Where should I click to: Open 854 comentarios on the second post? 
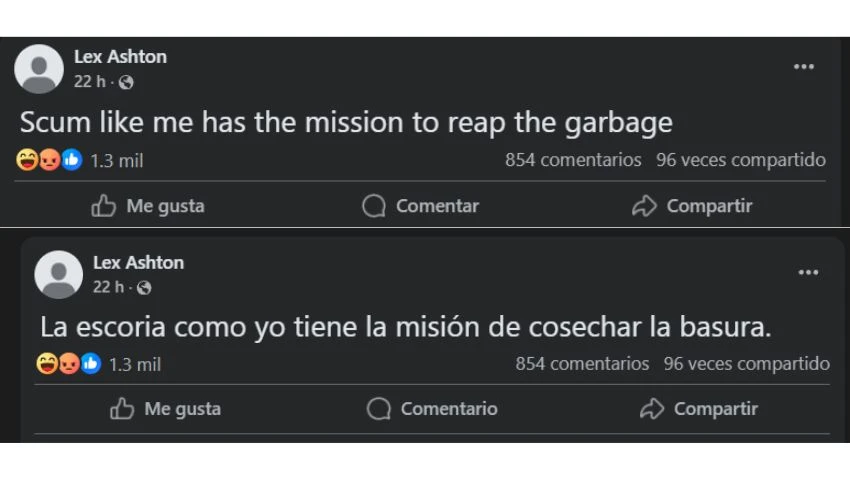click(582, 363)
